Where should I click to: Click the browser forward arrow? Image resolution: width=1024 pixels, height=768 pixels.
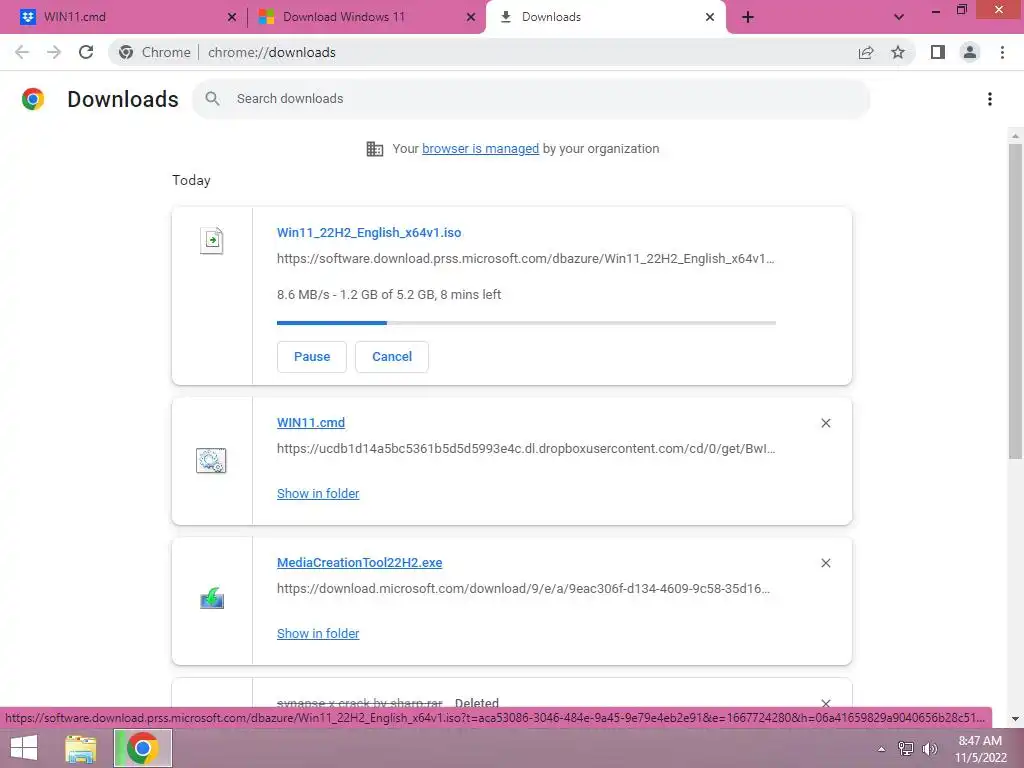[x=54, y=52]
